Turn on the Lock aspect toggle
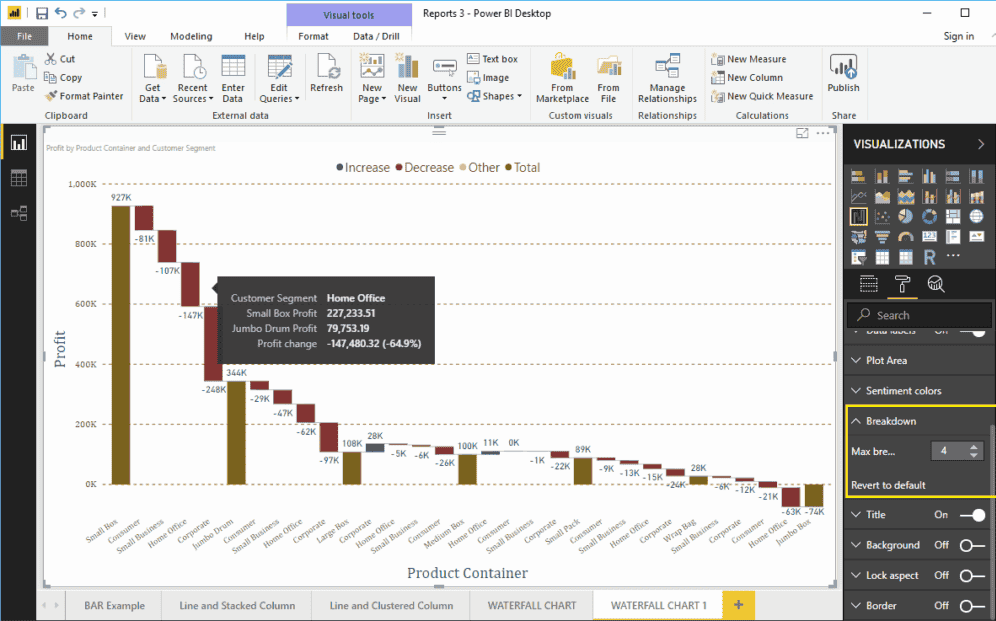The height and width of the screenshot is (621, 996). coord(972,575)
